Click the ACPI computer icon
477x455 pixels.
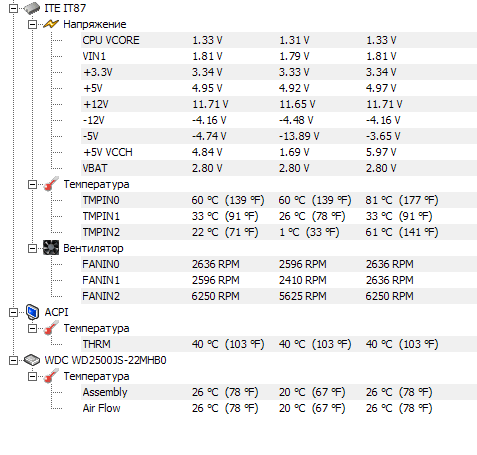click(x=32, y=312)
